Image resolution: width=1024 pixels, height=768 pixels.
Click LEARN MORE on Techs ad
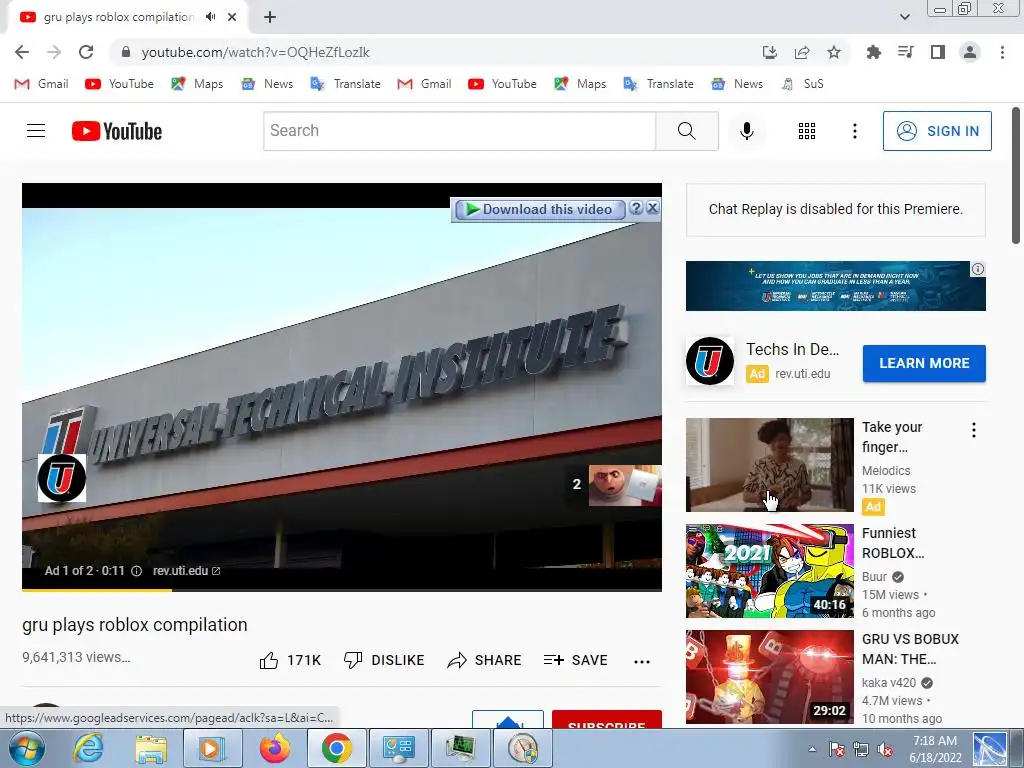[x=924, y=363]
